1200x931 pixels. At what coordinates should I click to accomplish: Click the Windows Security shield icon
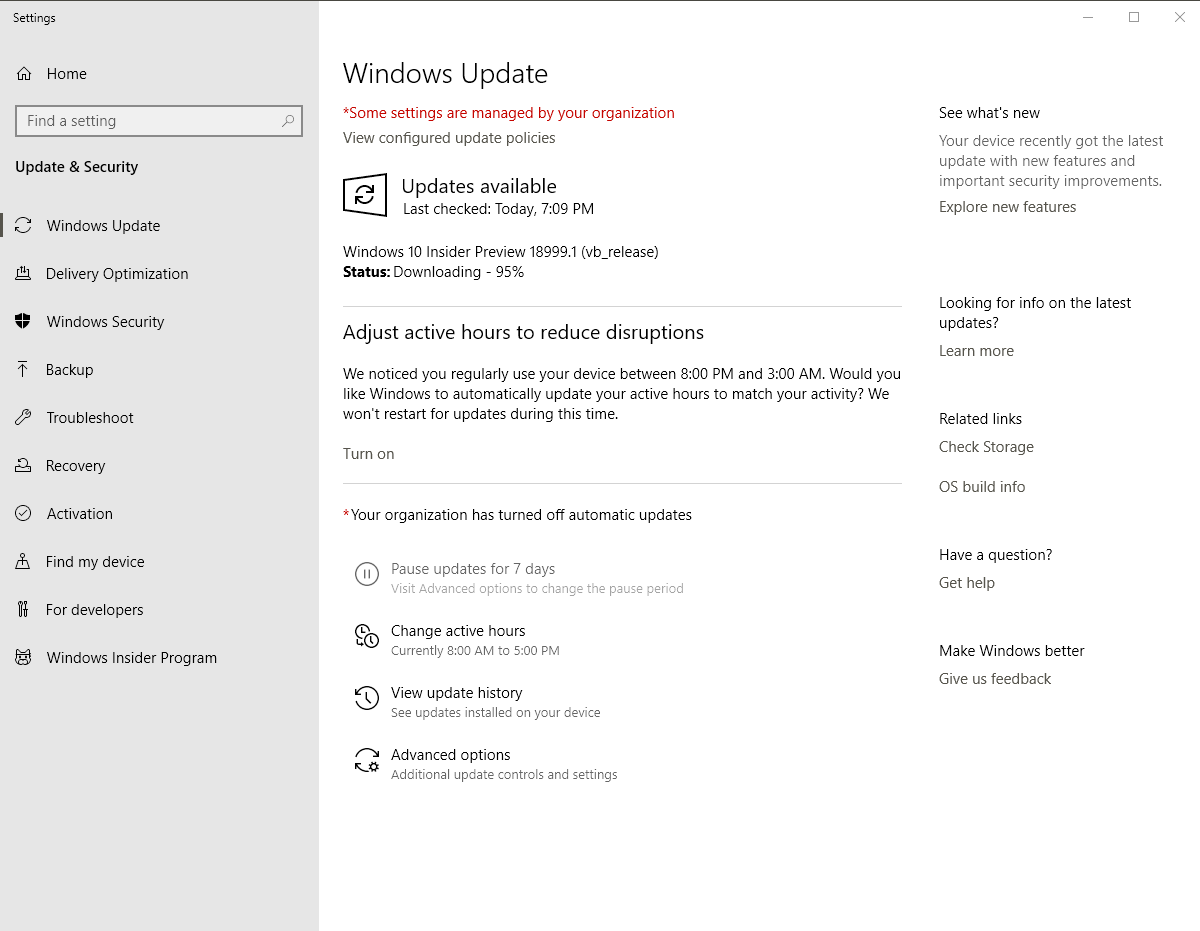point(23,322)
